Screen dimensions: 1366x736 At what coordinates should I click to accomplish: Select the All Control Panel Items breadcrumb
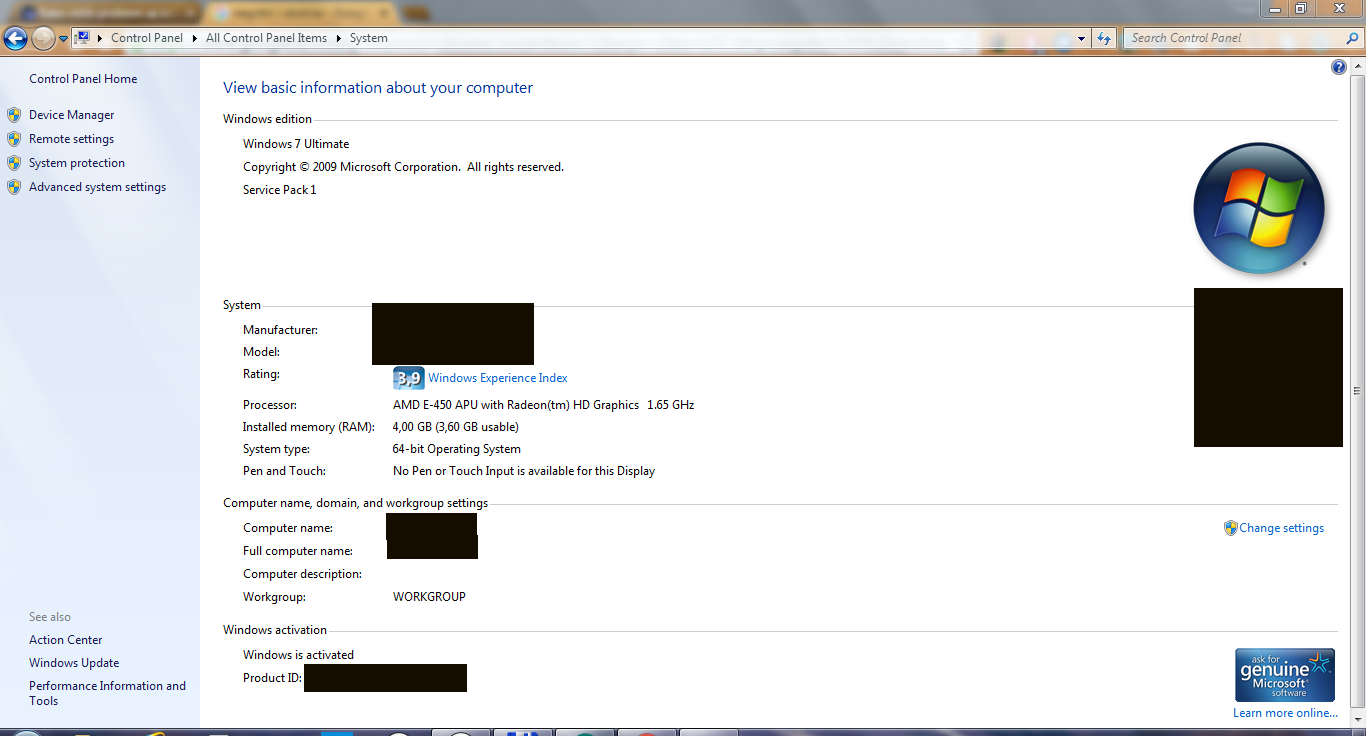pos(266,38)
